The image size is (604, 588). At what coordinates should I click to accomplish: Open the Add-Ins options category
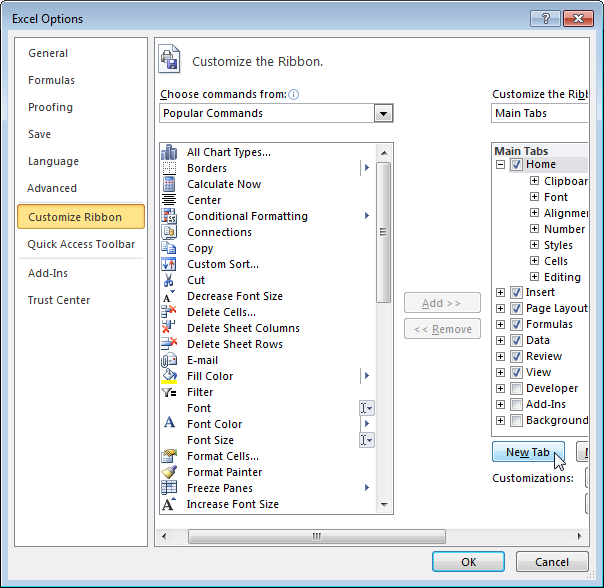tap(48, 273)
